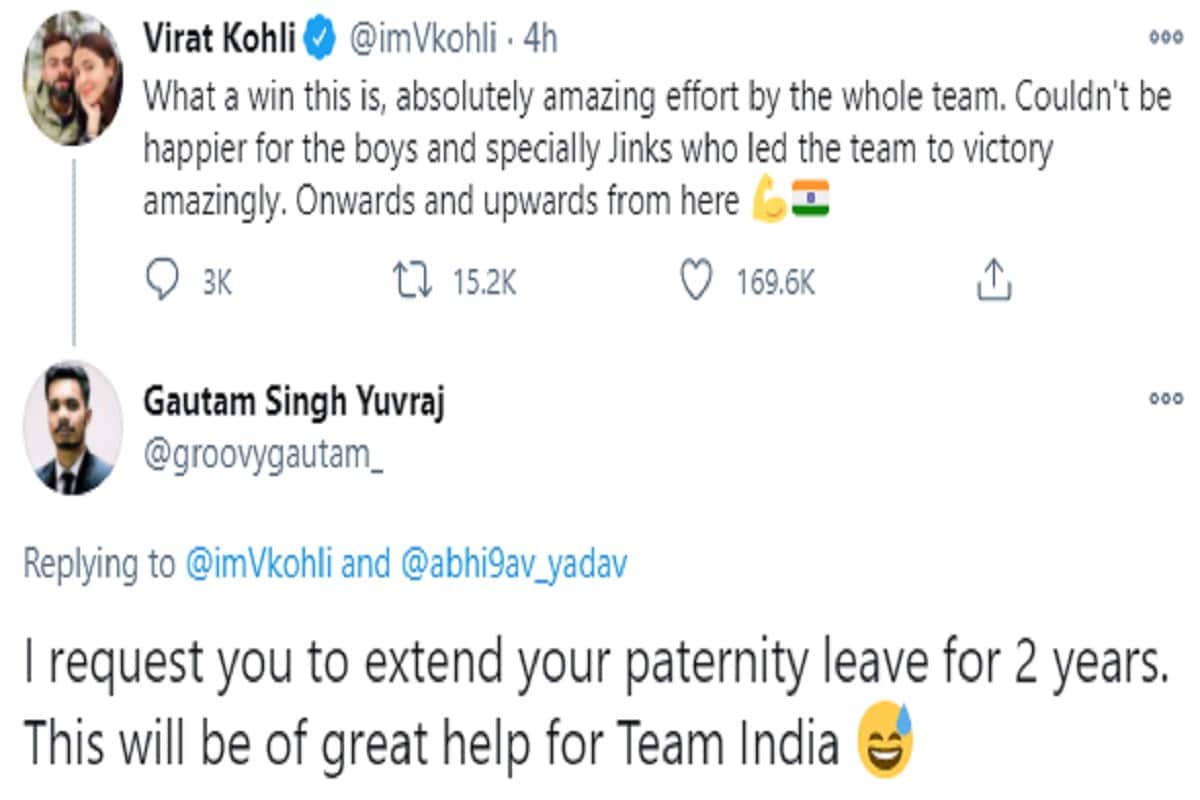Viewport: 1200px width, 800px height.
Task: Click the share upload arrow icon
Action: [994, 283]
